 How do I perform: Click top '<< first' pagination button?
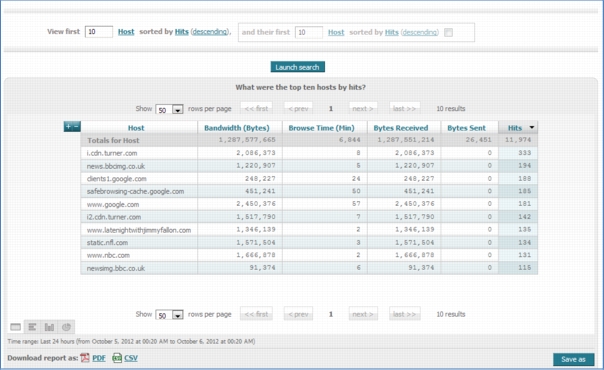pos(256,109)
